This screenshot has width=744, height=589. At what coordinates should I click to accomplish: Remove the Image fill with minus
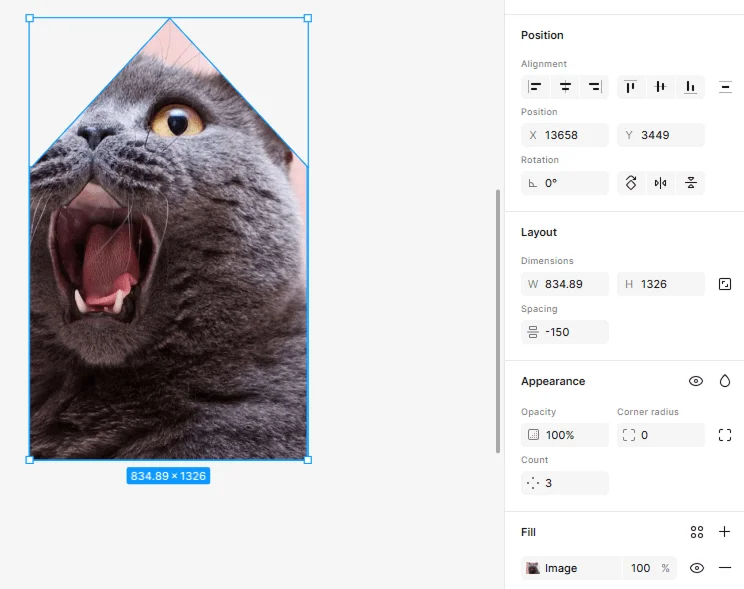[x=725, y=568]
